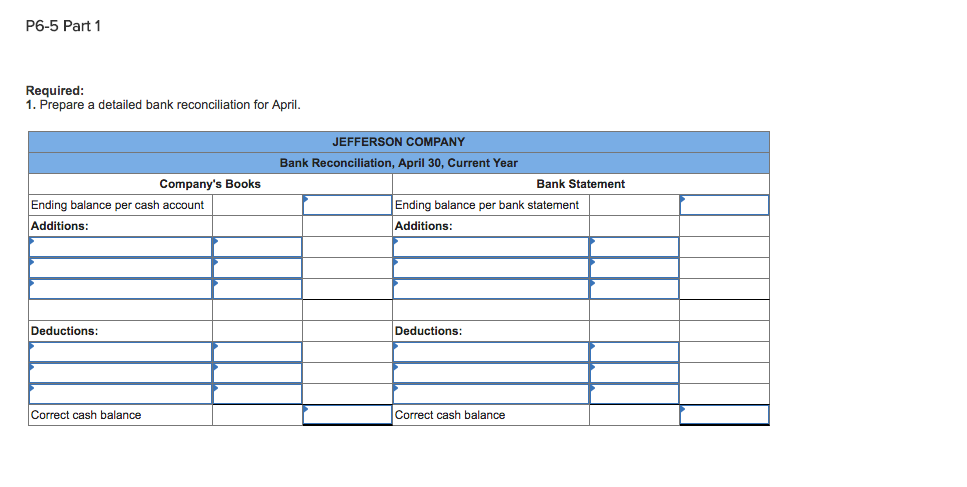Image resolution: width=967 pixels, height=487 pixels.
Task: Open third Deductions description dropdown under Company's Books
Action: [120, 394]
